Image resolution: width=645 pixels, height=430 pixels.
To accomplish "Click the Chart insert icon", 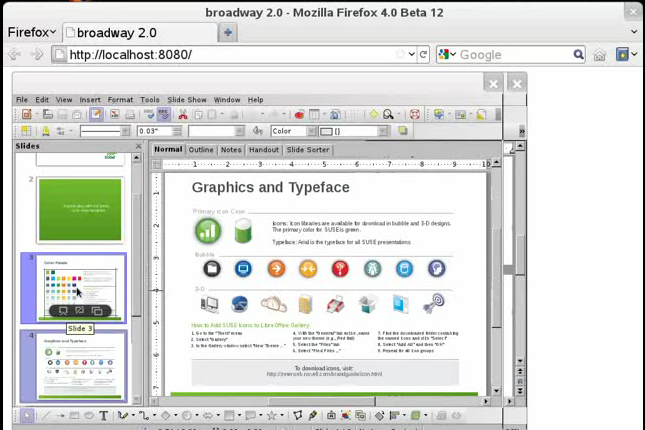I will coord(299,114).
